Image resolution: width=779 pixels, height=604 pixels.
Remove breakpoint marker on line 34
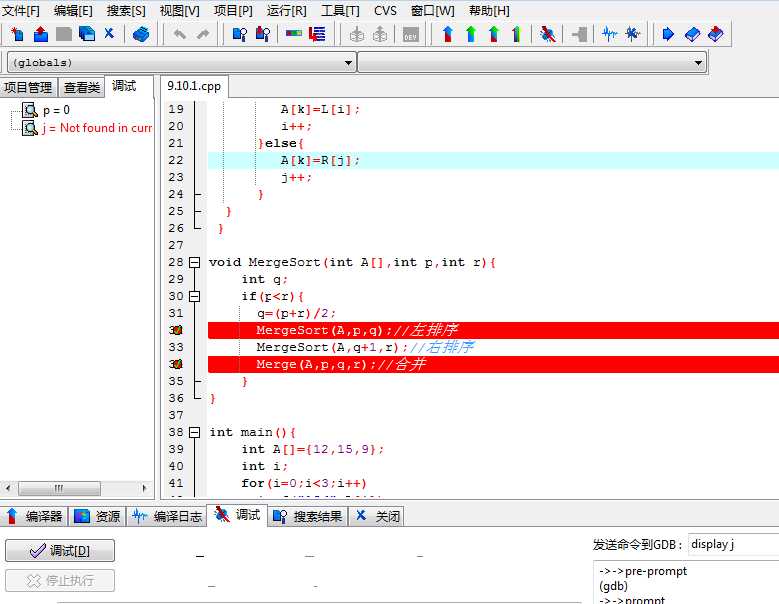tap(176, 364)
